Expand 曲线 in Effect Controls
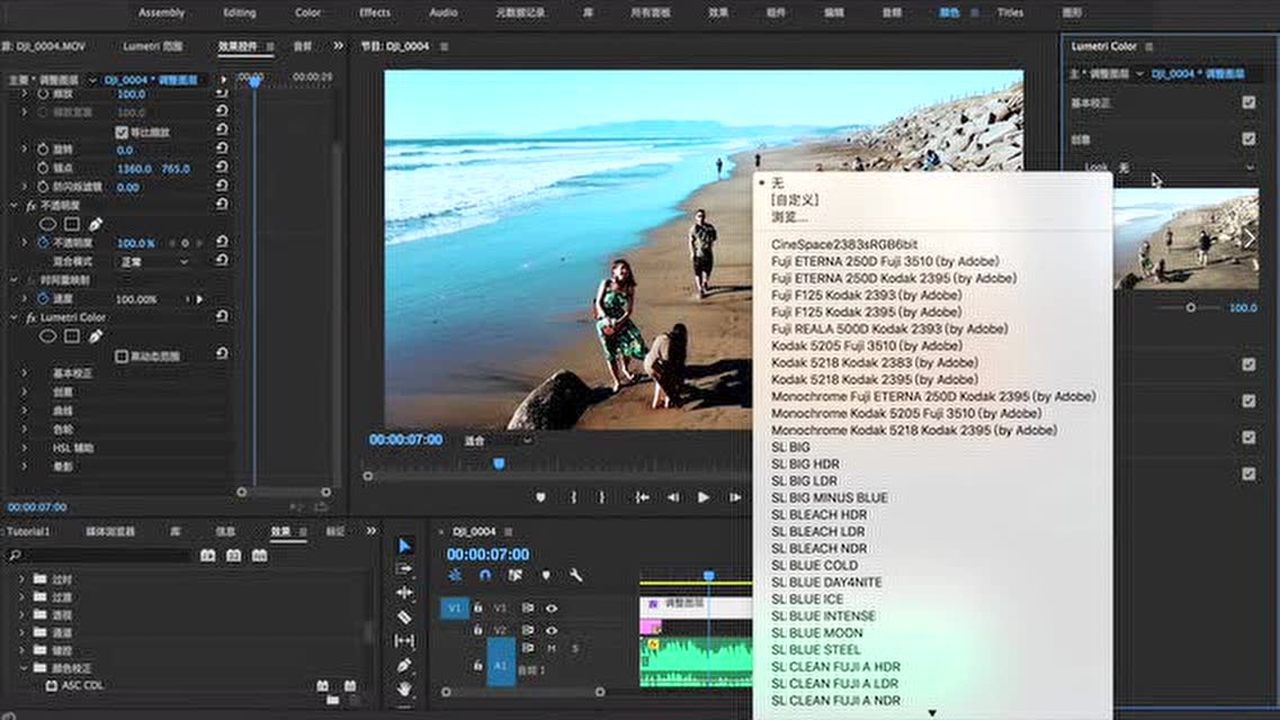Image resolution: width=1280 pixels, height=720 pixels. coord(25,411)
